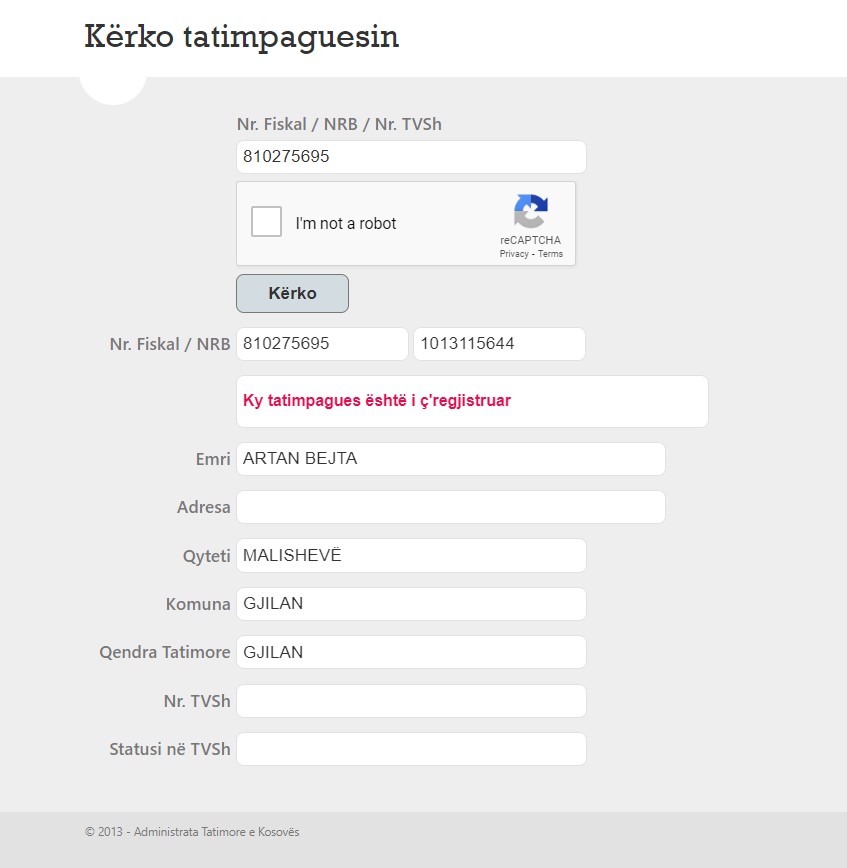
Task: Focus the Nr. Fiskal / NRB / Nr. TVSh search field
Action: point(411,157)
